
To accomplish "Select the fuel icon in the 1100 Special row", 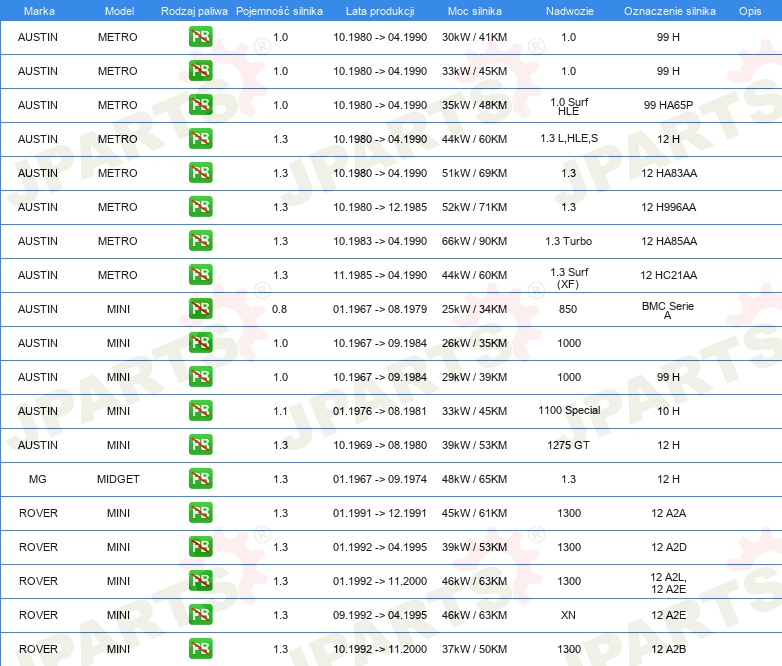I will [200, 411].
